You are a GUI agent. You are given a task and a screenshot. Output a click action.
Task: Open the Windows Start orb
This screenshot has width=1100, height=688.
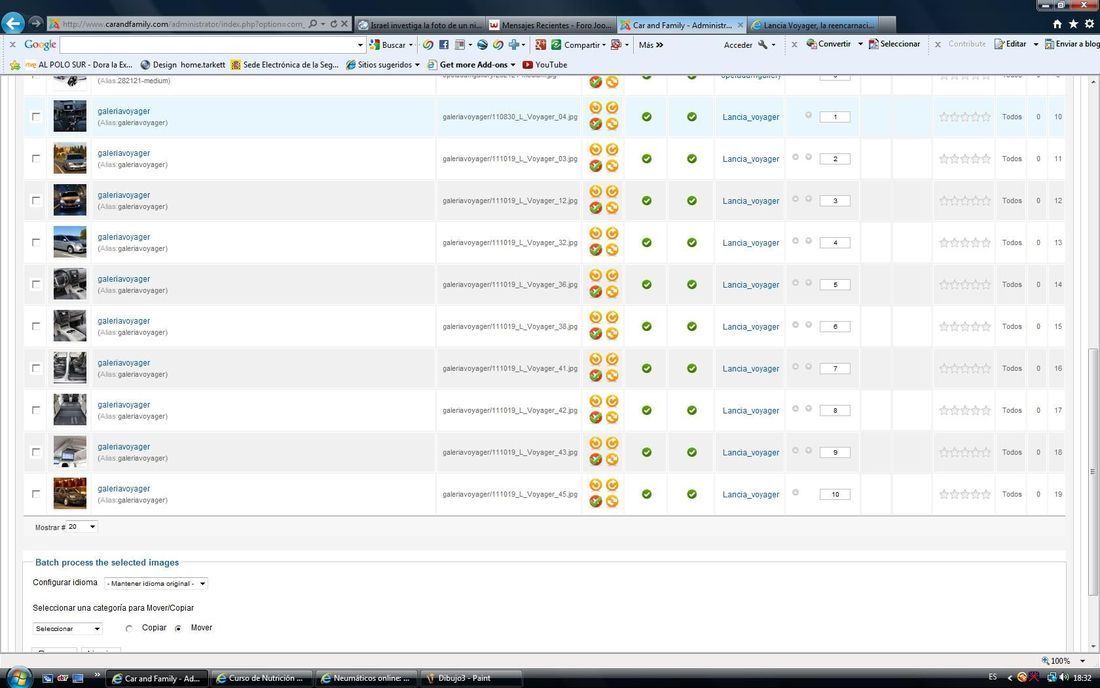pos(17,677)
